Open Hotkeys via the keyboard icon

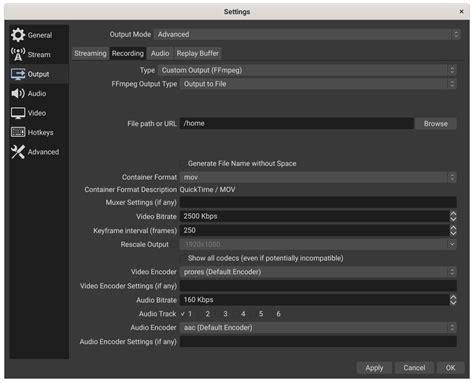(x=18, y=132)
